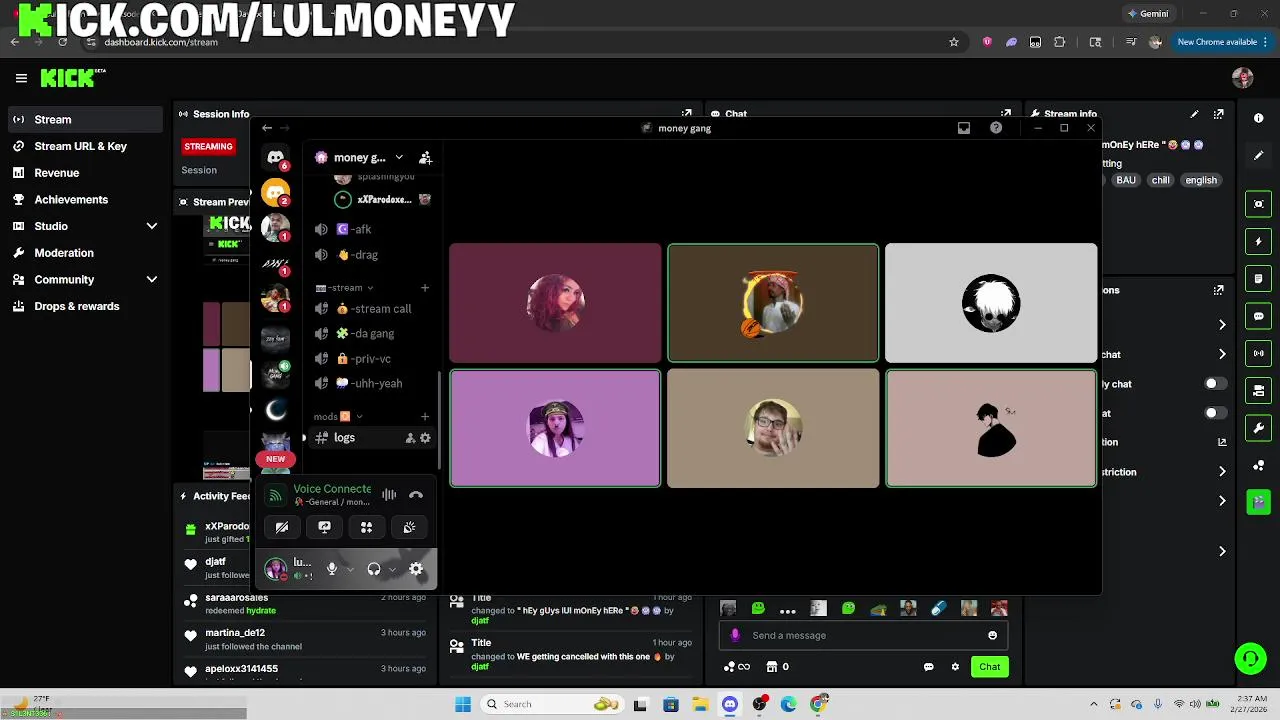The image size is (1280, 720).
Task: Open the Discord help question mark icon
Action: tap(996, 128)
